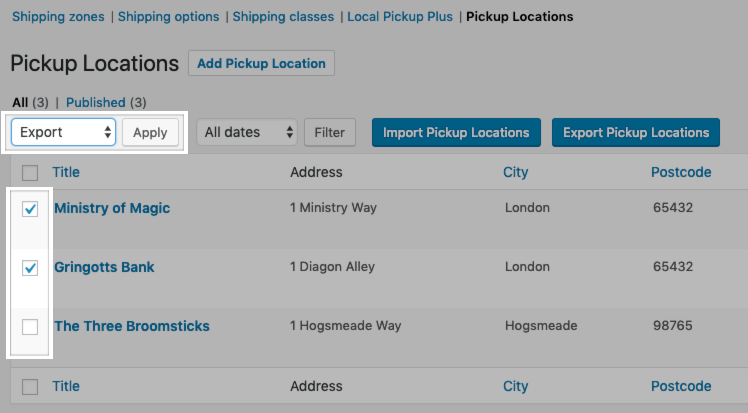748x413 pixels.
Task: Click Import Pickup Locations button
Action: coord(456,132)
